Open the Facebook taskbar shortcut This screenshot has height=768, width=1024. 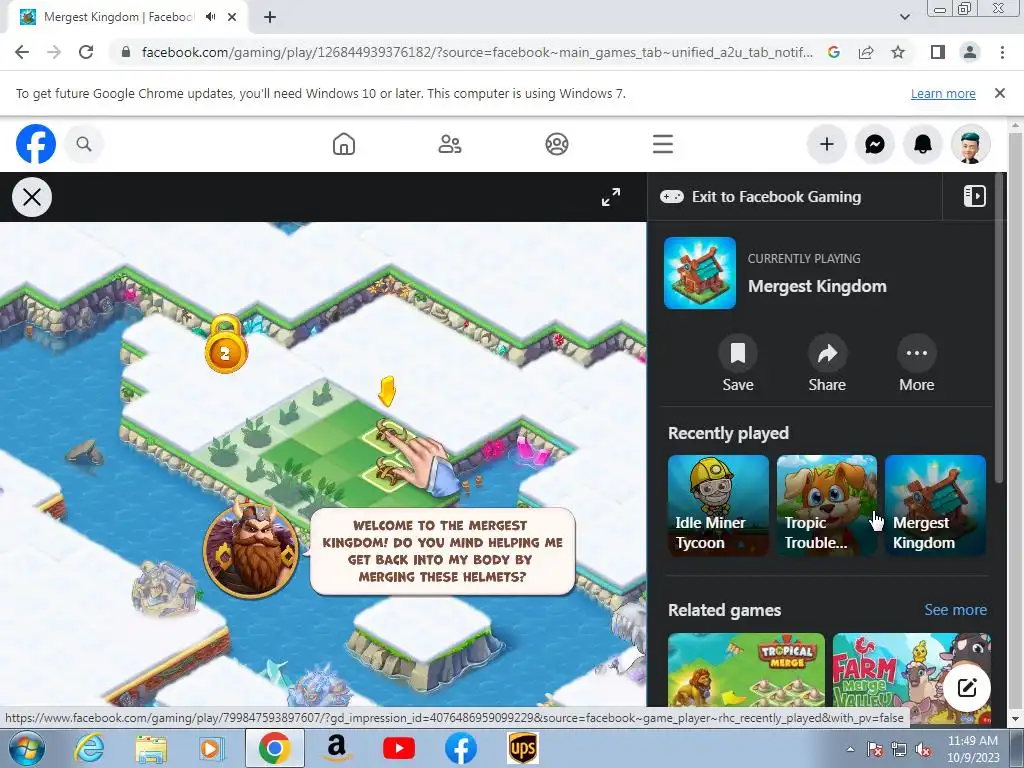461,748
